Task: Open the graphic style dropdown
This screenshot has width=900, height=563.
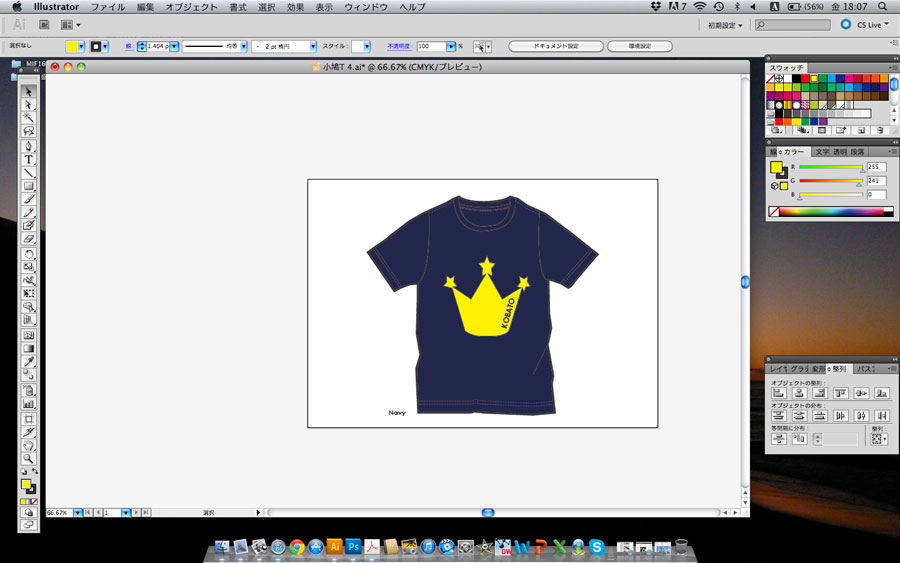Action: click(x=367, y=46)
